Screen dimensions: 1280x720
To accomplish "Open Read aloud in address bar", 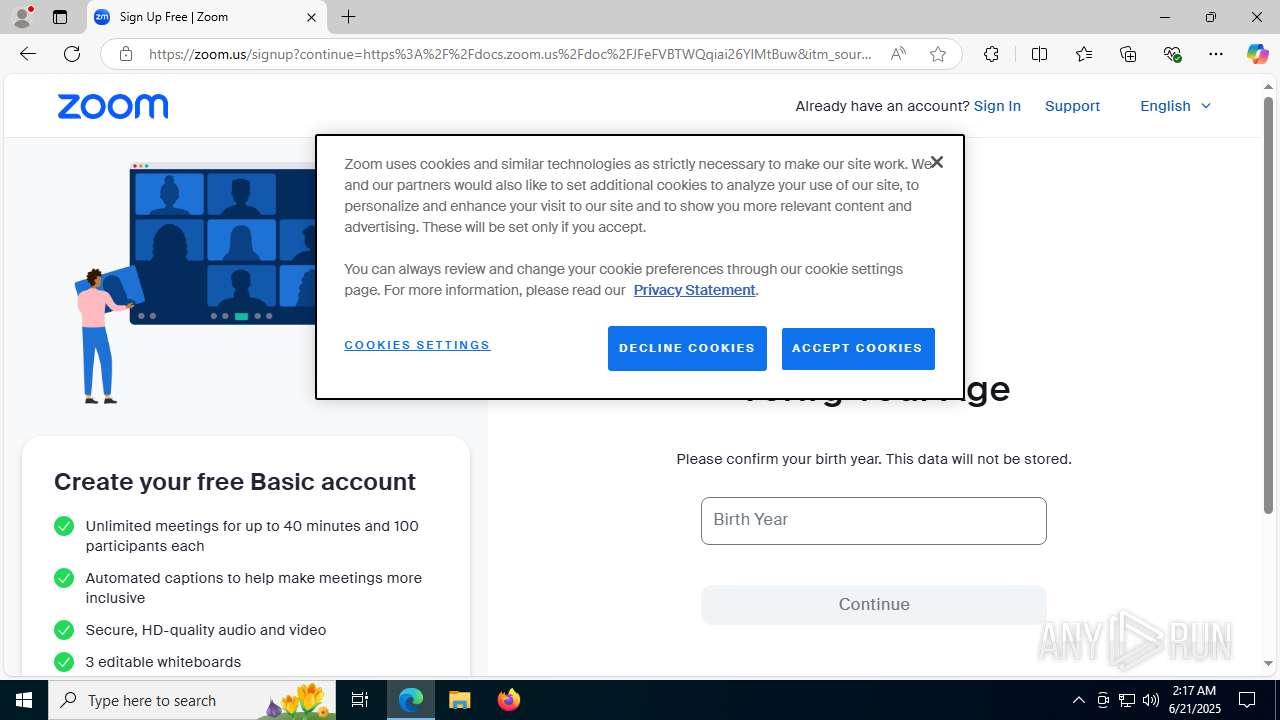I will 898,54.
